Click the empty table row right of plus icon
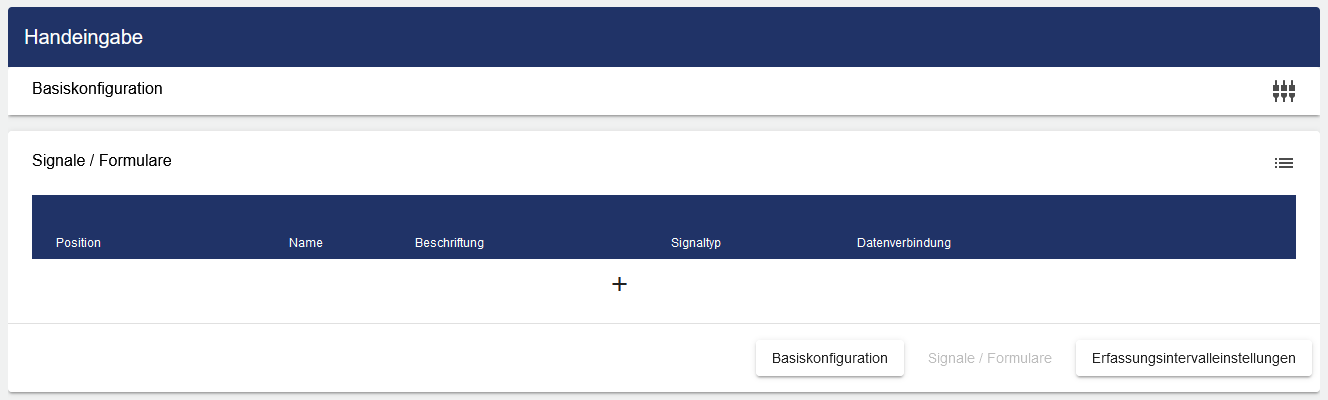Image resolution: width=1328 pixels, height=400 pixels. 950,285
